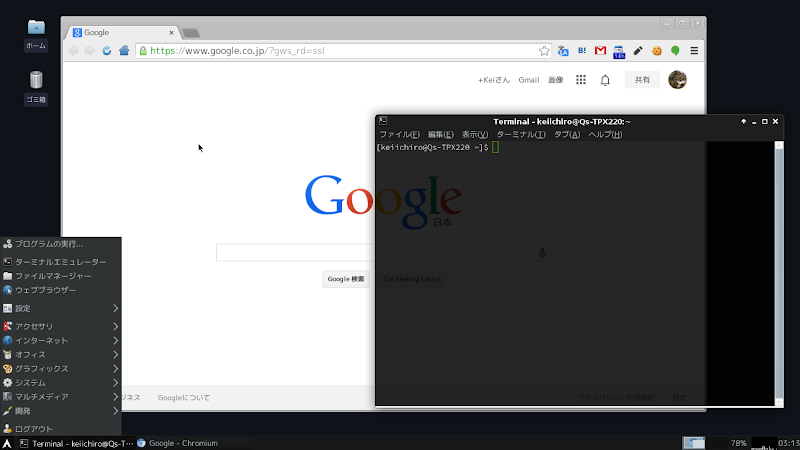Open the Google Translate extension icon
This screenshot has height=450, width=800.
[563, 51]
